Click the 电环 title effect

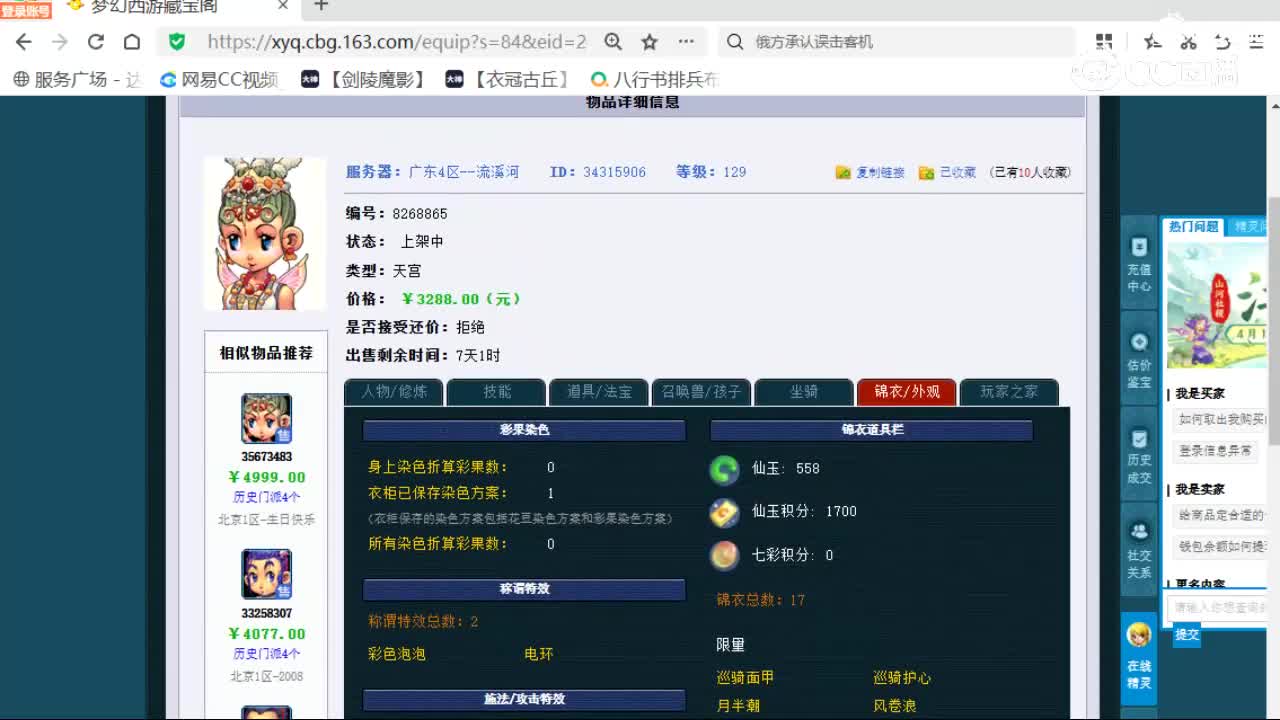click(x=539, y=654)
